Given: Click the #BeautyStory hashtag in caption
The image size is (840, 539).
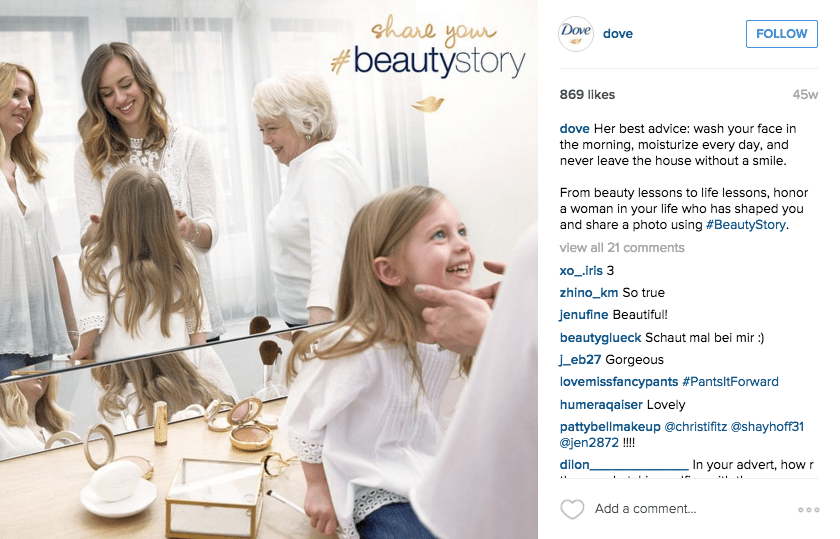Looking at the screenshot, I should pos(746,224).
